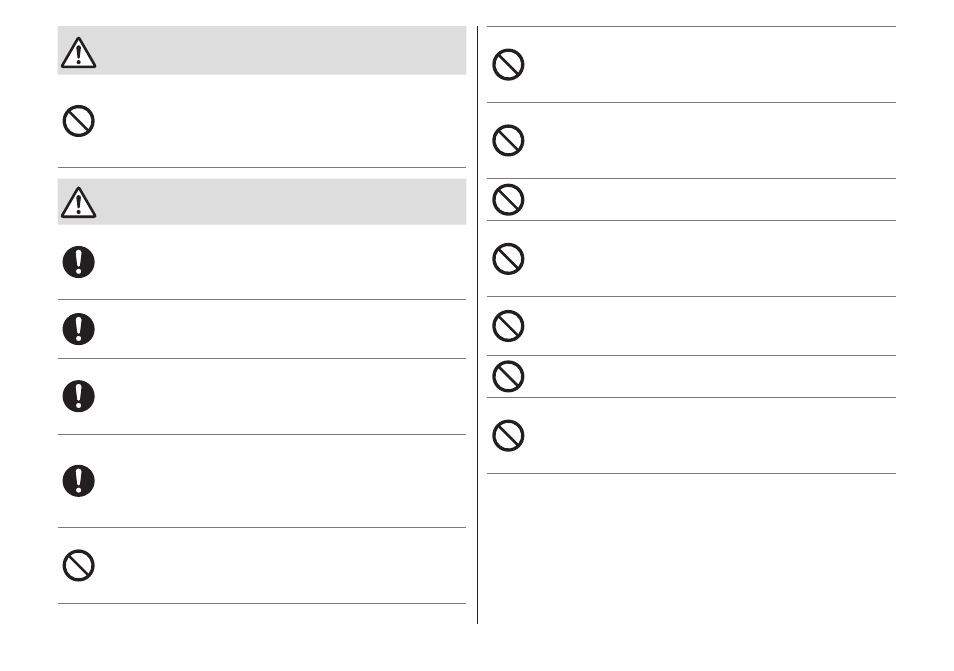
Task: Select the fourth black exclamation circle icon
Action: pyautogui.click(x=78, y=481)
